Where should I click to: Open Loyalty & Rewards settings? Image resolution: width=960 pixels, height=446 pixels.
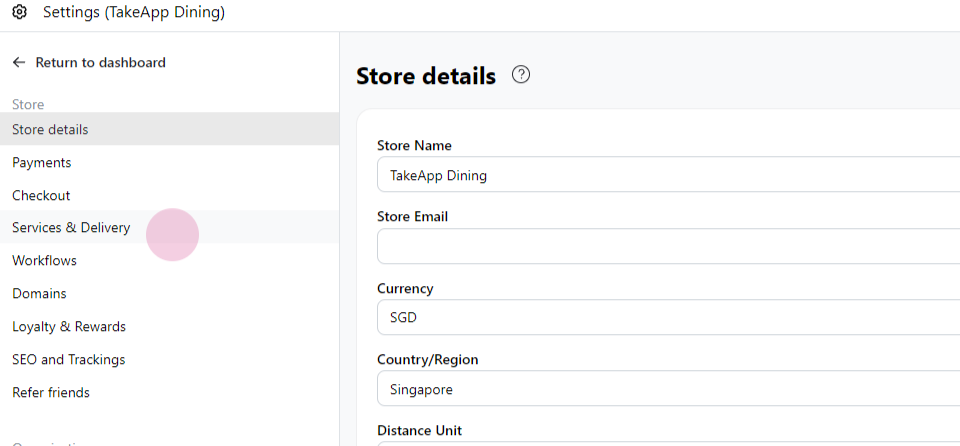pos(170,327)
